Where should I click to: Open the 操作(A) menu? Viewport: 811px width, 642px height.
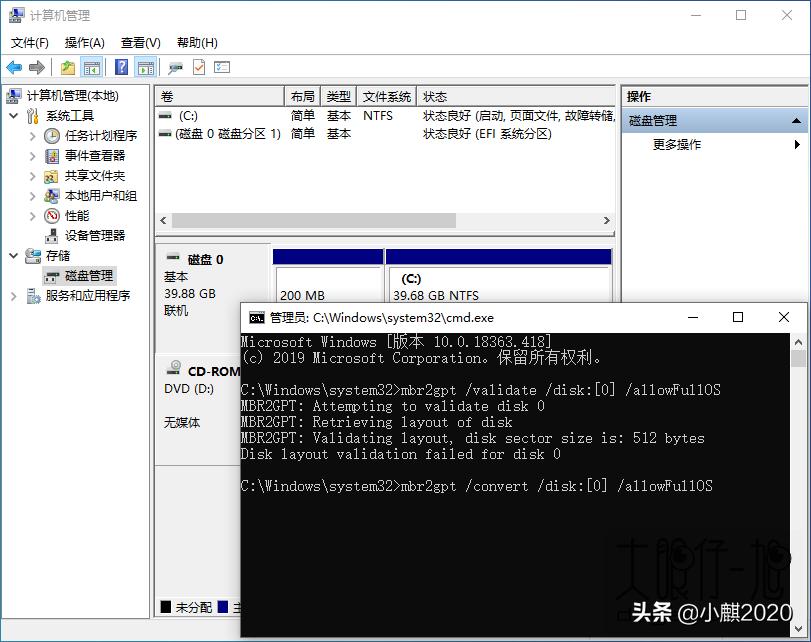(x=83, y=43)
